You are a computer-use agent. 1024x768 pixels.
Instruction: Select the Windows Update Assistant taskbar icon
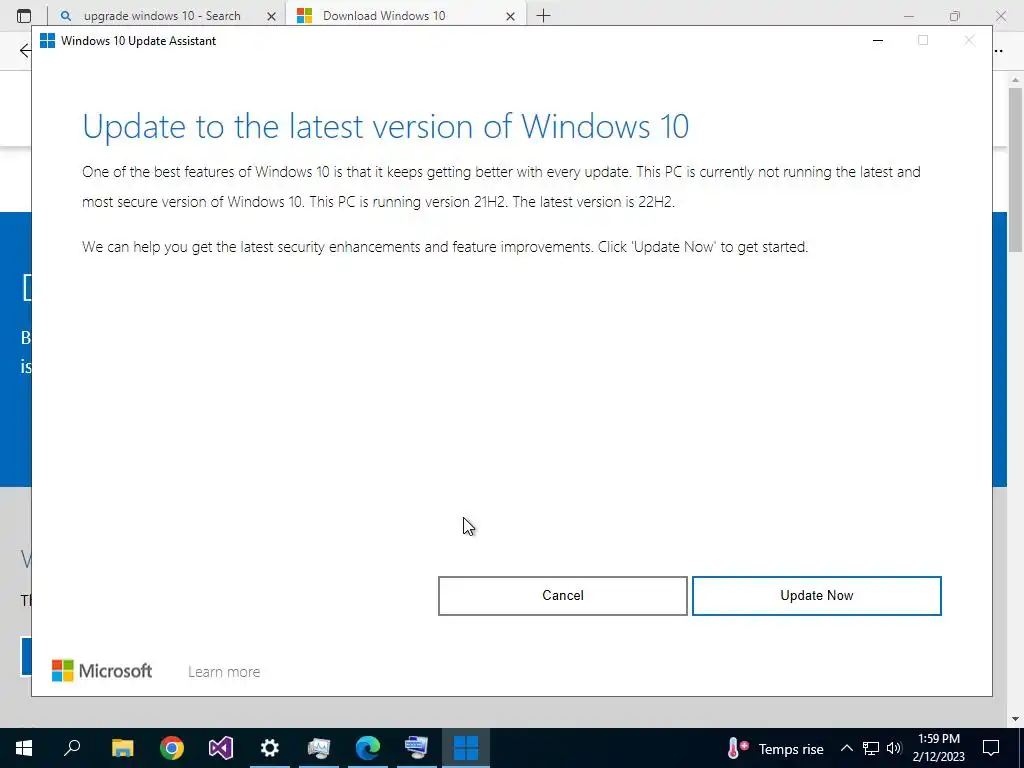coord(466,748)
